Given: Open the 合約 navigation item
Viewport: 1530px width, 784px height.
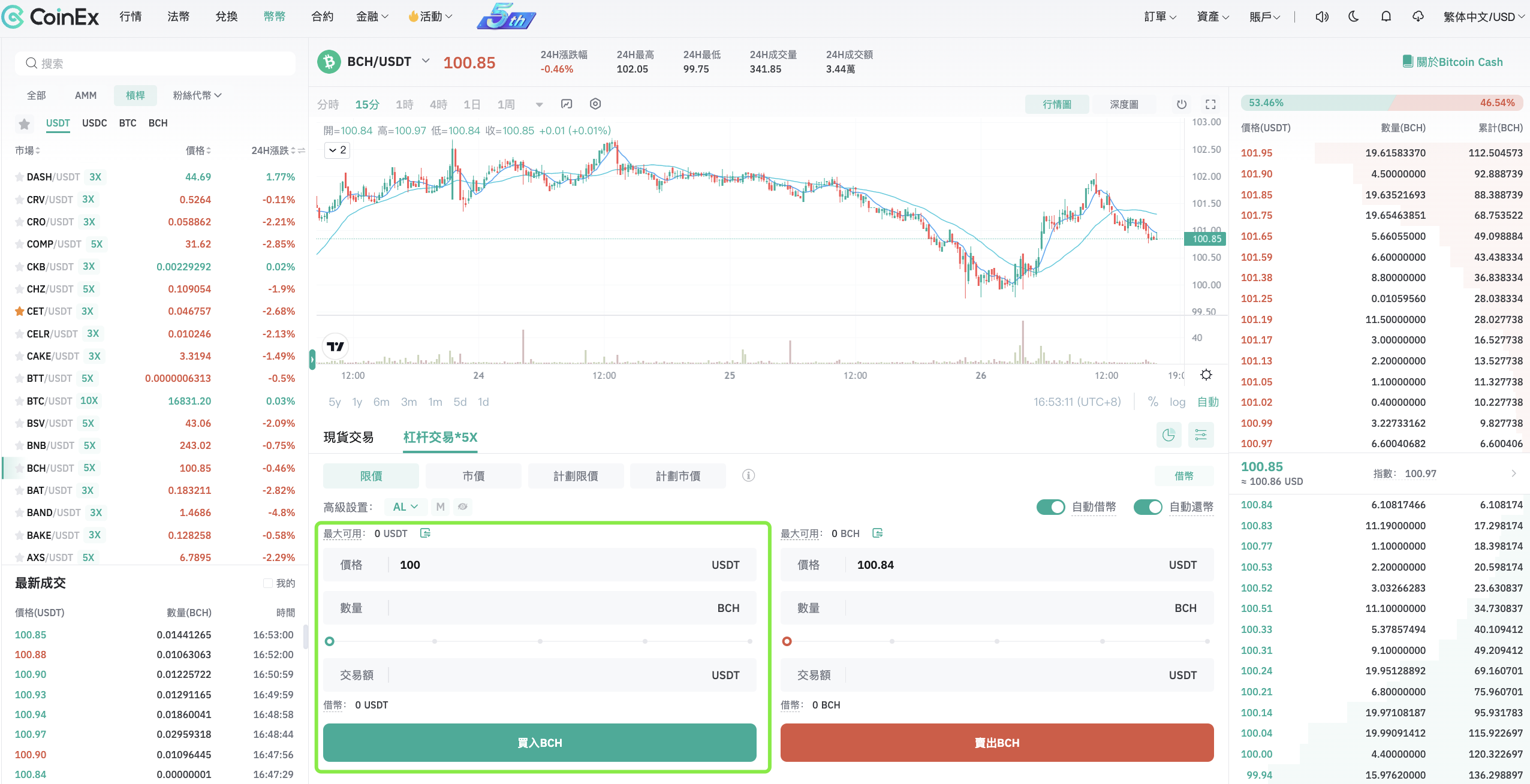Looking at the screenshot, I should [x=322, y=17].
